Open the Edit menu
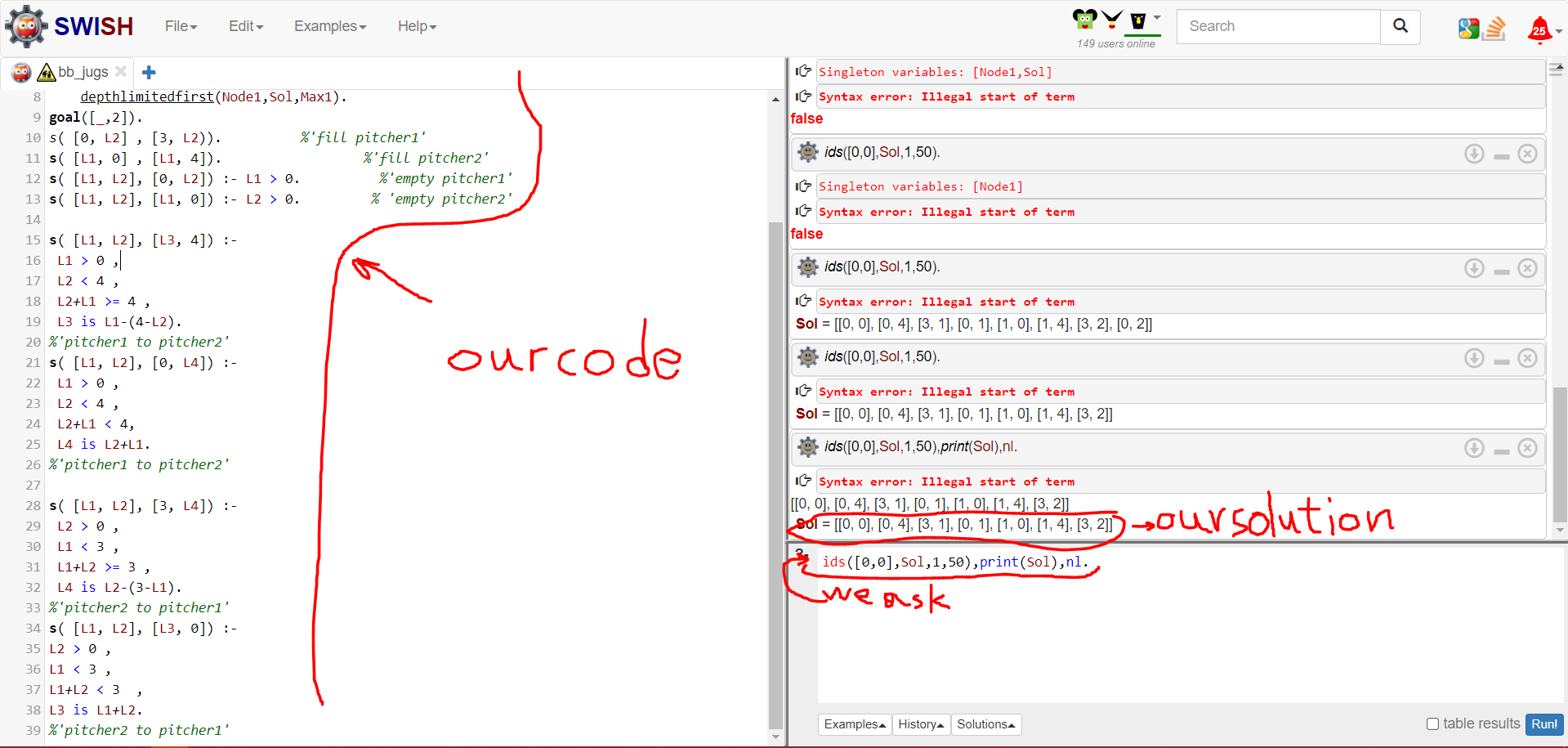The width and height of the screenshot is (1568, 748). pos(244,25)
